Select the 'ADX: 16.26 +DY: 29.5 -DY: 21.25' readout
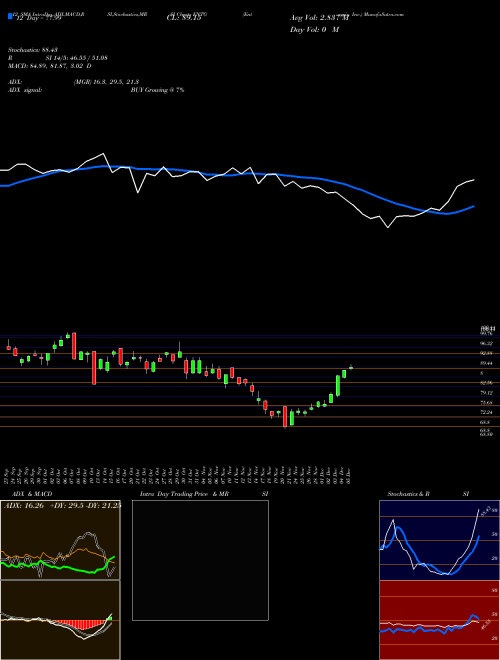The width and height of the screenshot is (500, 660). click(x=62, y=506)
